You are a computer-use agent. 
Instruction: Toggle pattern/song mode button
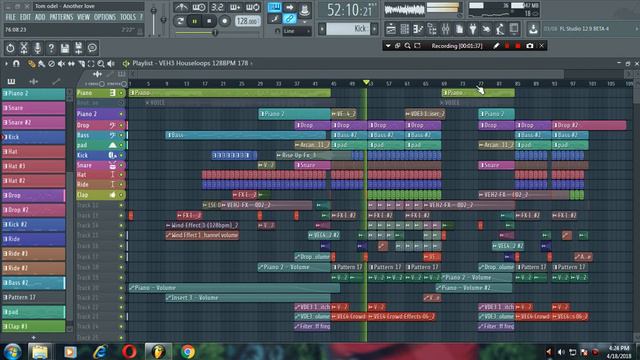coord(180,21)
